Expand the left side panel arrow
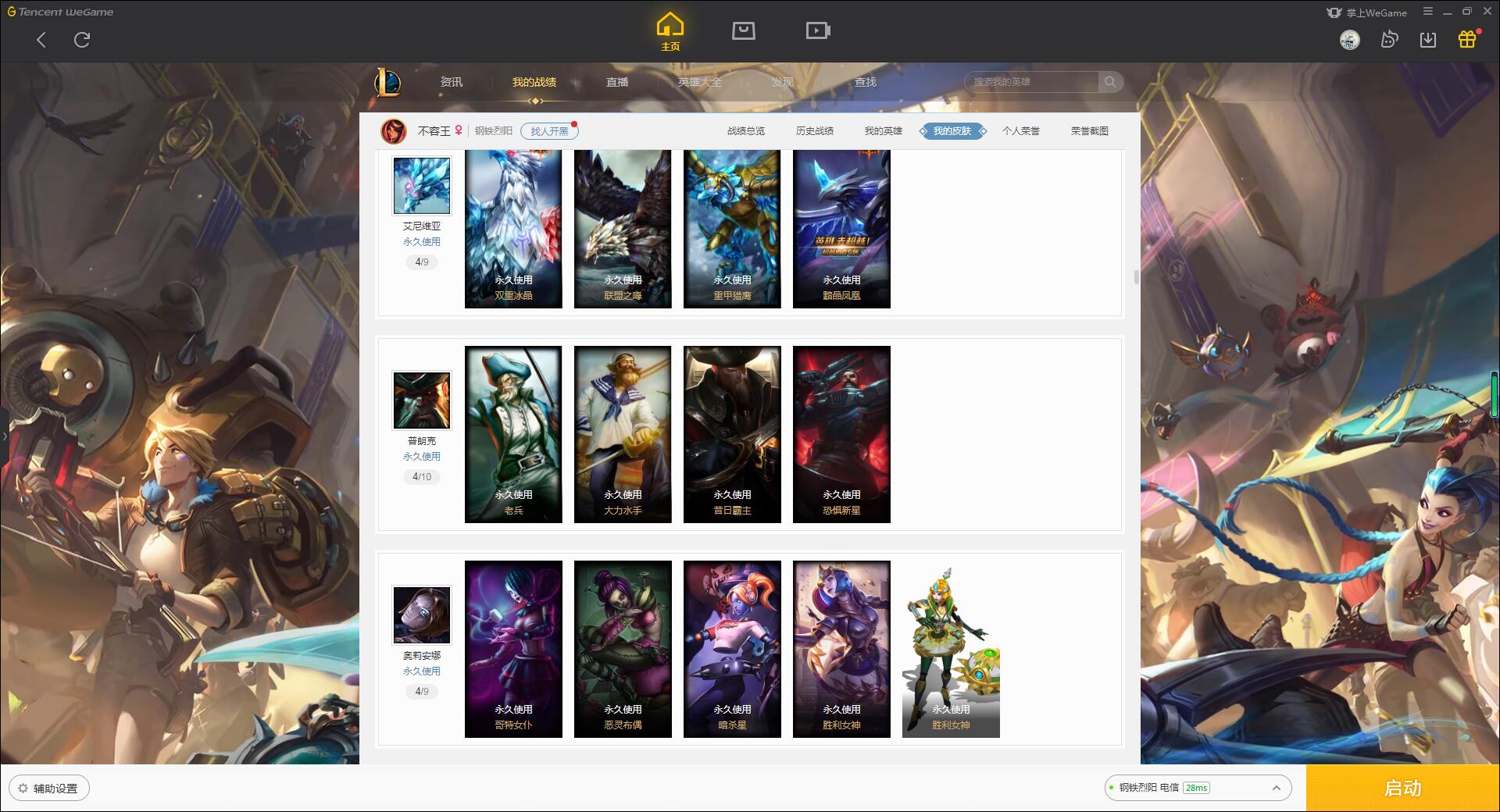 coord(4,436)
